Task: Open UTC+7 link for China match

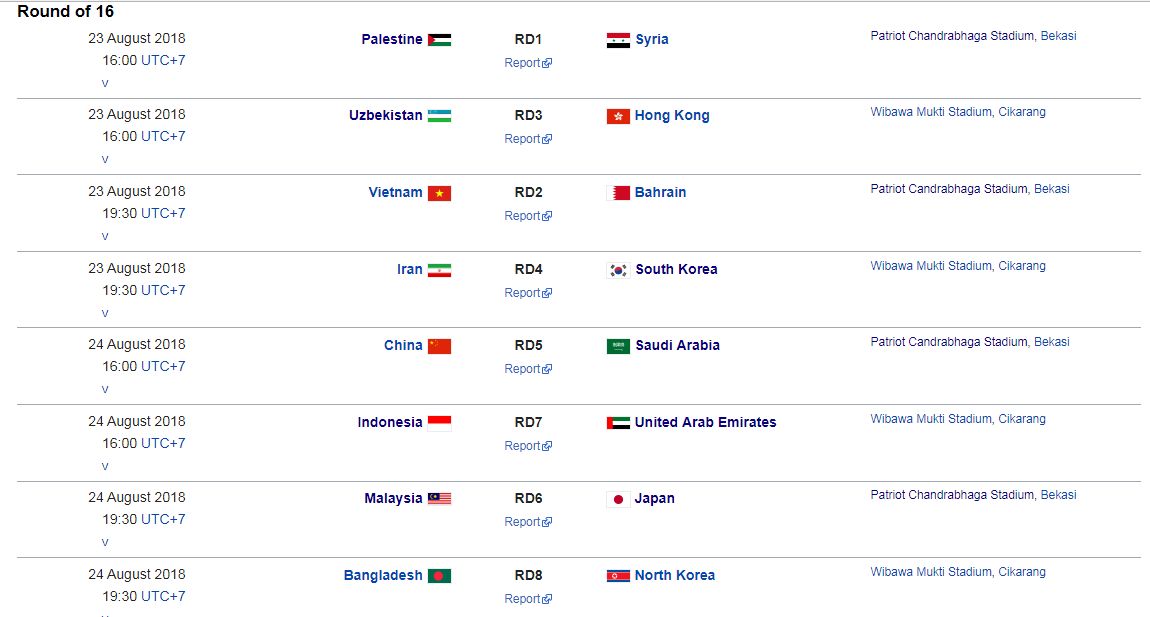Action: (x=163, y=367)
